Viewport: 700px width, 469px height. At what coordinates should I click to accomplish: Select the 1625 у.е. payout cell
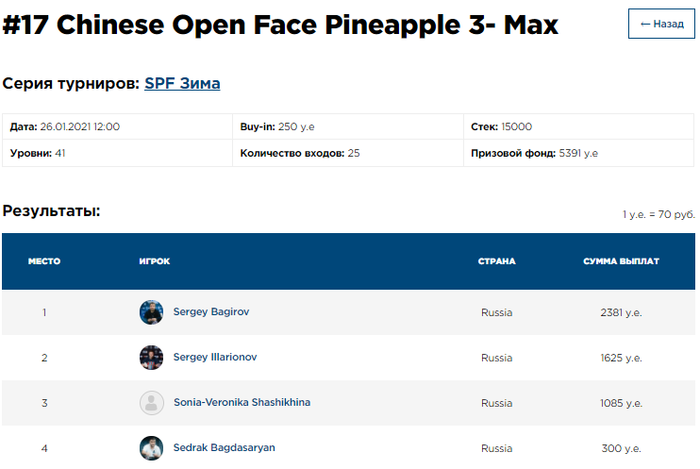(x=621, y=358)
